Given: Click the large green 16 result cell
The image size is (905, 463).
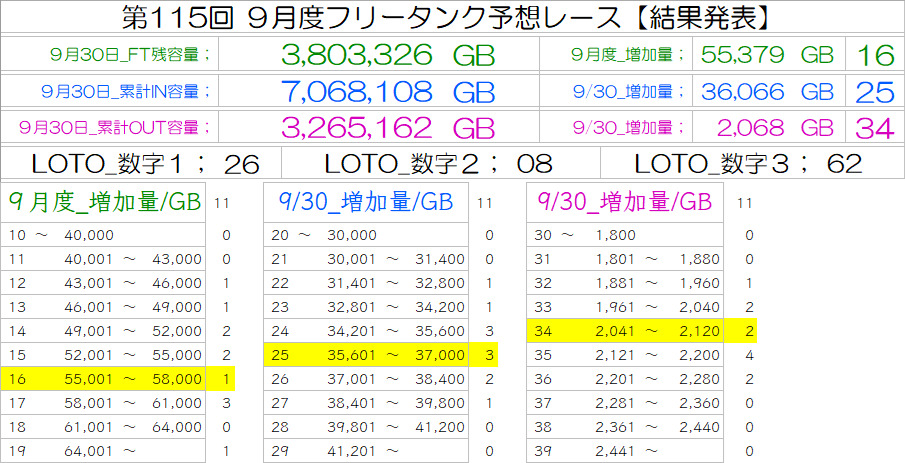Looking at the screenshot, I should pyautogui.click(x=875, y=55).
